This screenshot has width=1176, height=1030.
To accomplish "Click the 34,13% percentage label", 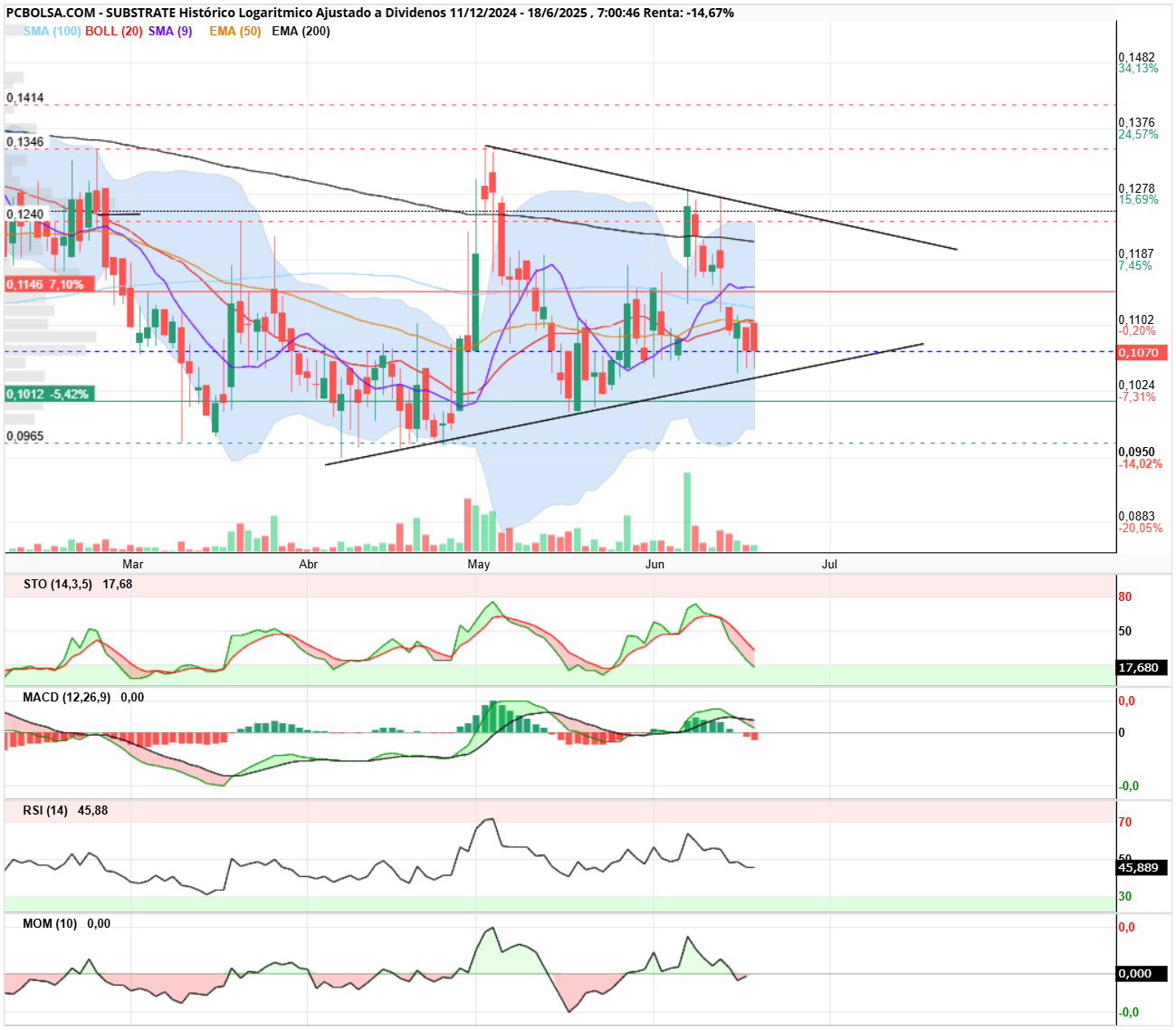I will pos(1138,69).
